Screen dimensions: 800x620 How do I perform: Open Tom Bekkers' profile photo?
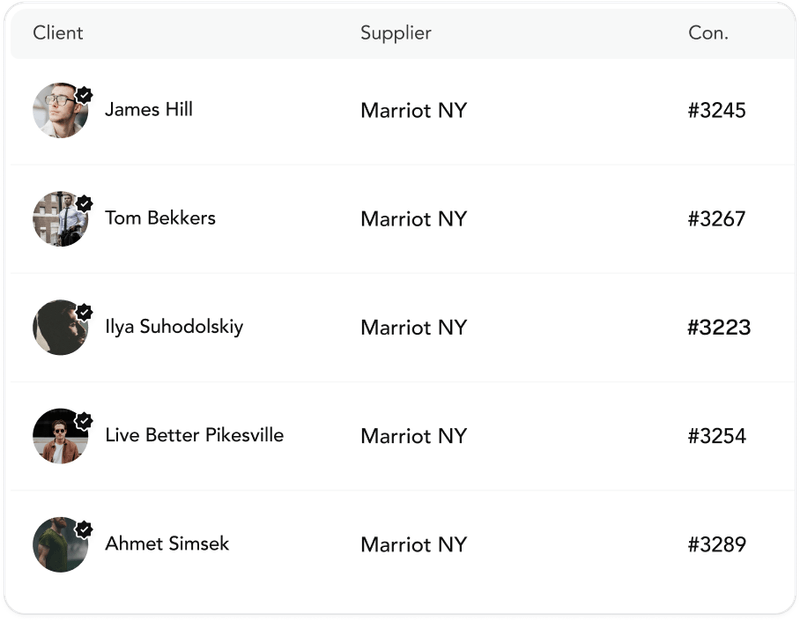tap(59, 219)
